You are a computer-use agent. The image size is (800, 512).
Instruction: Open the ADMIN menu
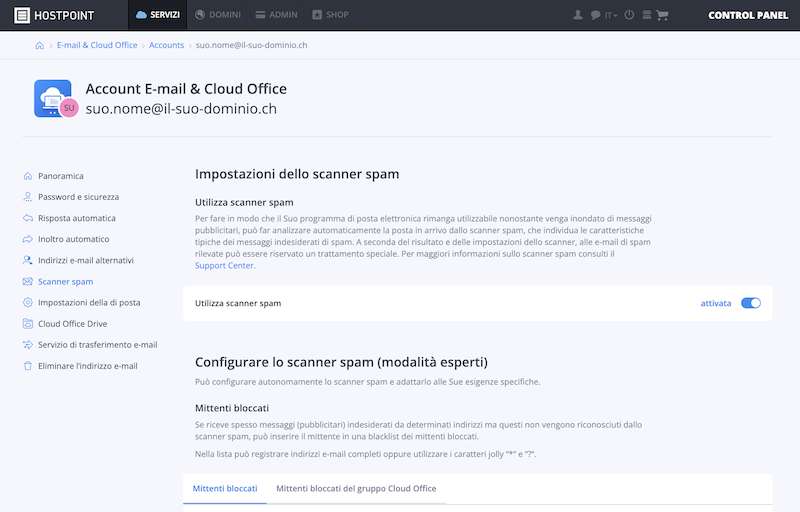click(x=277, y=15)
